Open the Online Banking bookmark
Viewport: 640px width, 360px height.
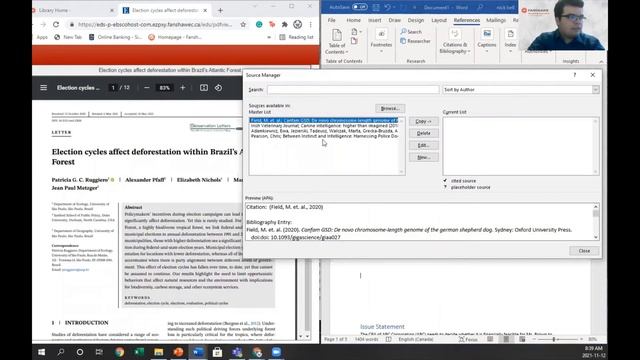tap(116, 37)
